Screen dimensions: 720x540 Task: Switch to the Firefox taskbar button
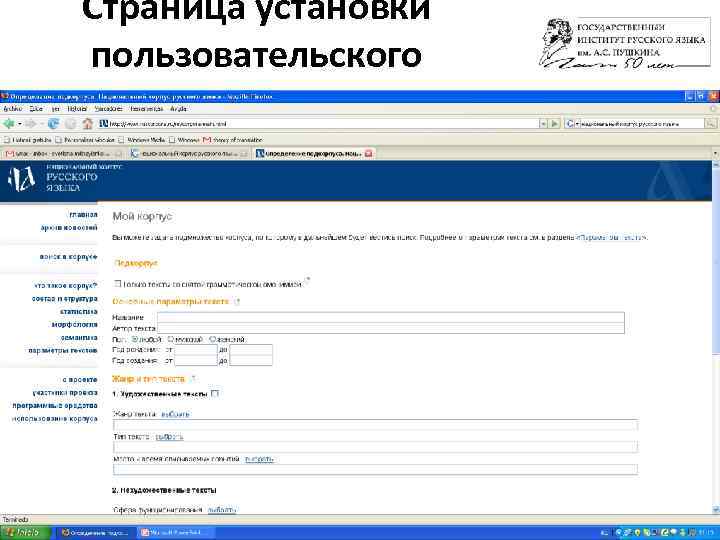pos(96,533)
